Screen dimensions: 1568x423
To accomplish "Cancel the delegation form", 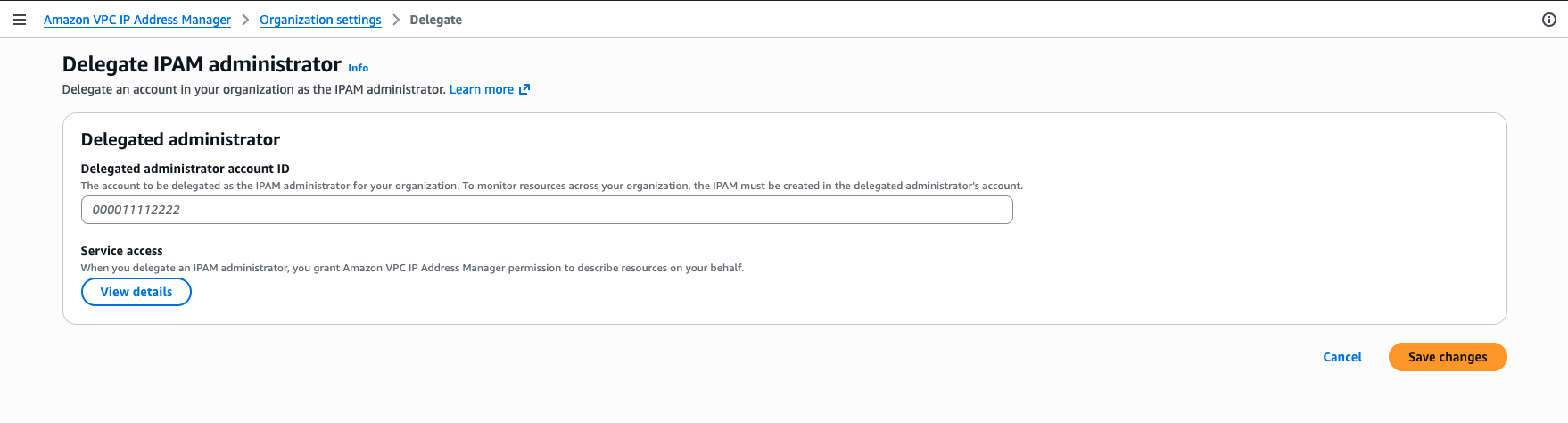I will point(1341,357).
